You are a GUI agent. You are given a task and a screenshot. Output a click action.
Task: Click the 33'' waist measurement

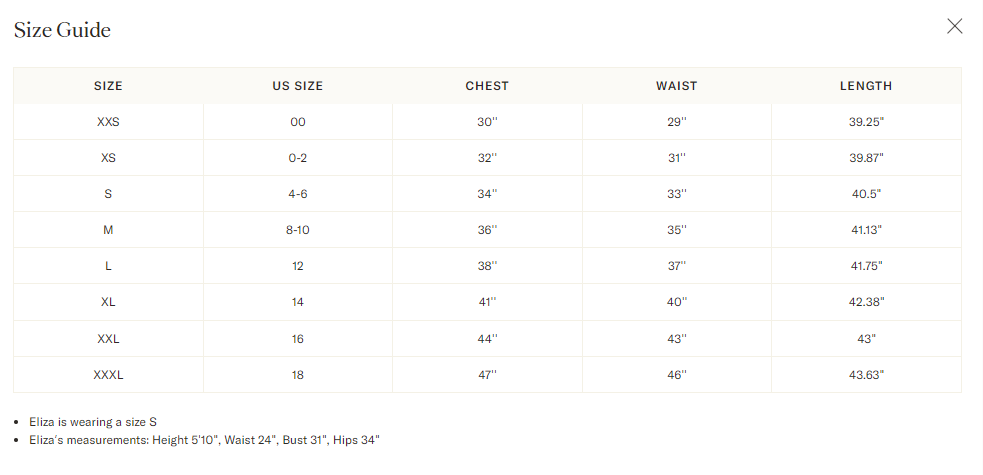677,194
